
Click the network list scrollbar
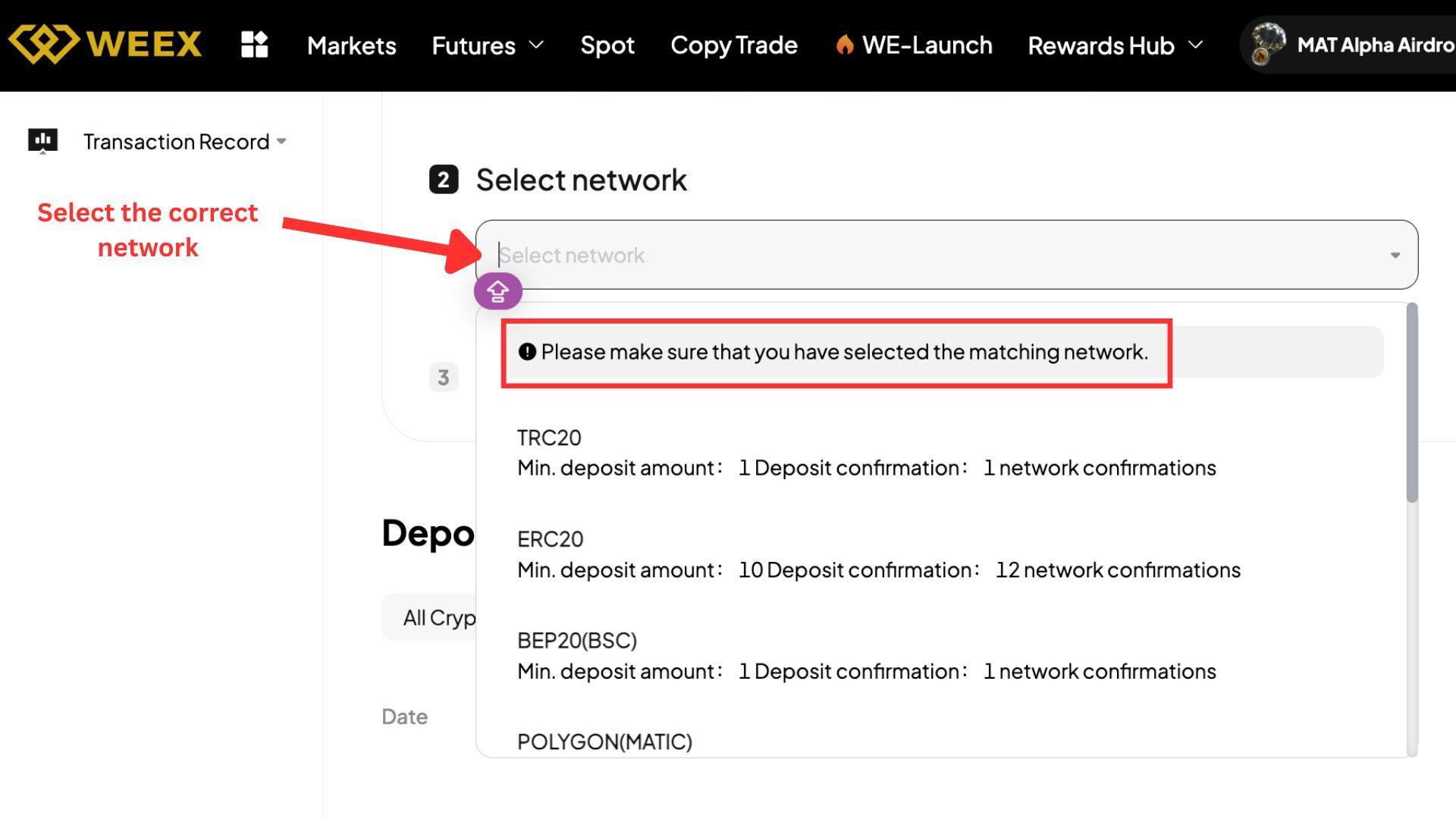tap(1411, 402)
